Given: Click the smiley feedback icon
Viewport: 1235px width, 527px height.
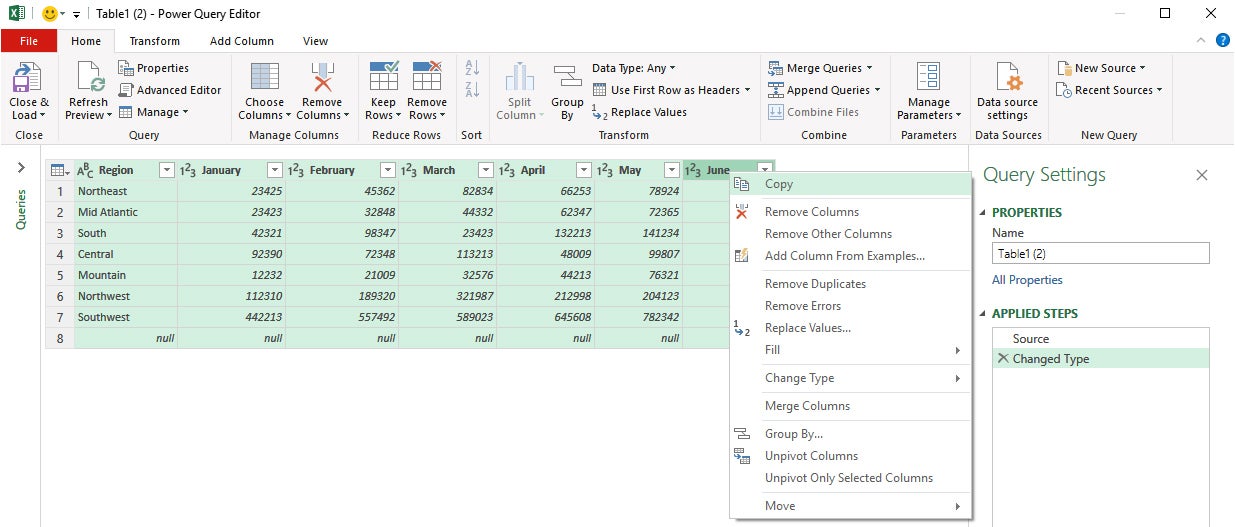Looking at the screenshot, I should coord(49,13).
